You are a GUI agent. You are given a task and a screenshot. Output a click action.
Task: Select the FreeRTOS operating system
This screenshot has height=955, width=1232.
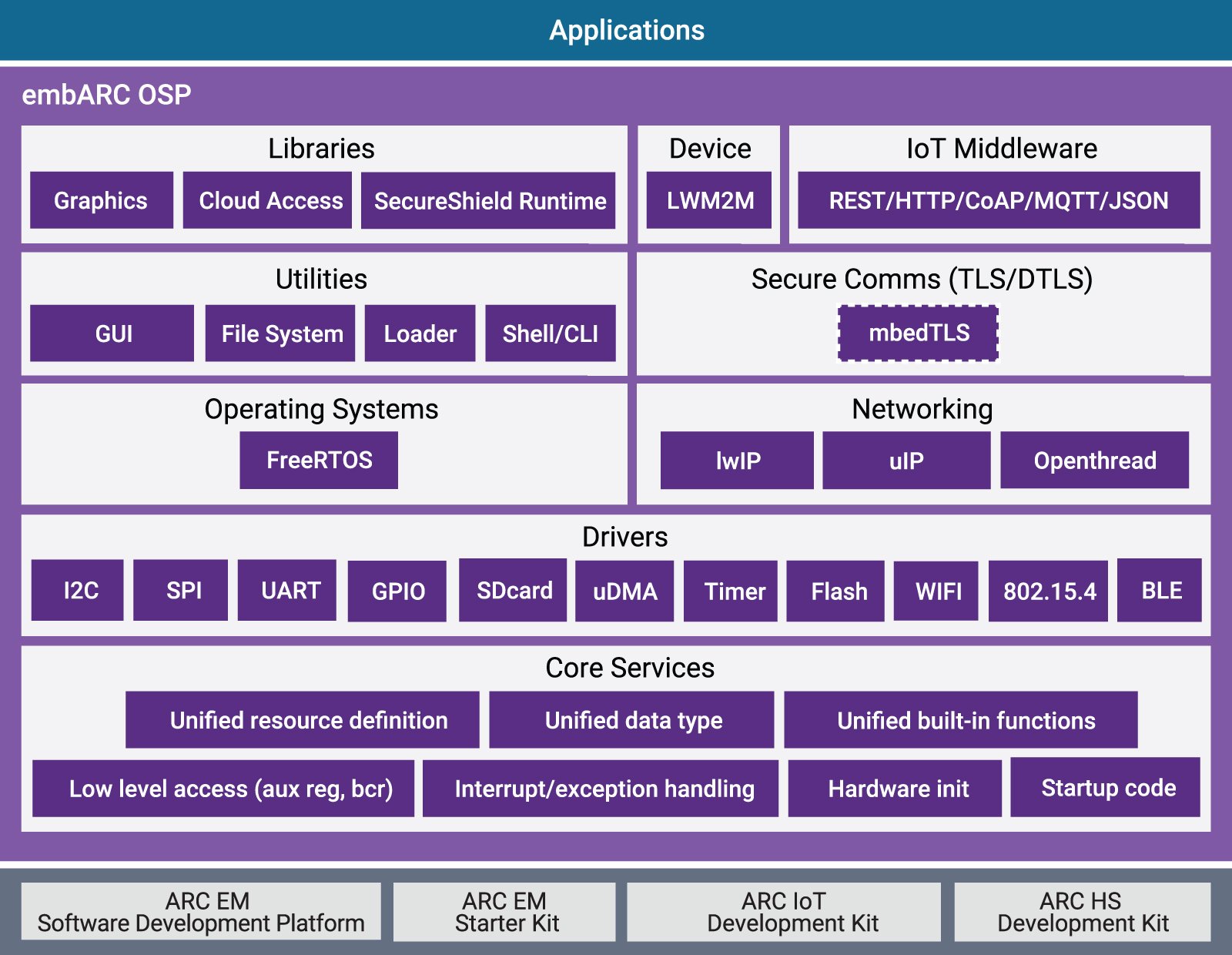click(318, 460)
